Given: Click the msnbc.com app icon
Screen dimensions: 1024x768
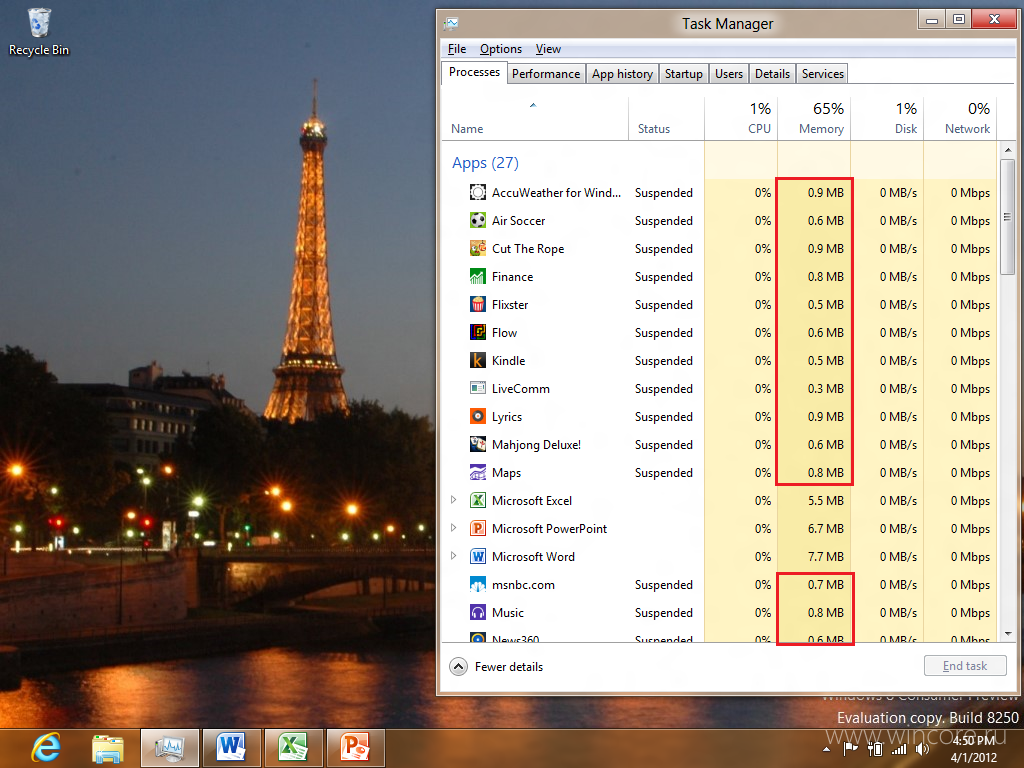Looking at the screenshot, I should 477,585.
